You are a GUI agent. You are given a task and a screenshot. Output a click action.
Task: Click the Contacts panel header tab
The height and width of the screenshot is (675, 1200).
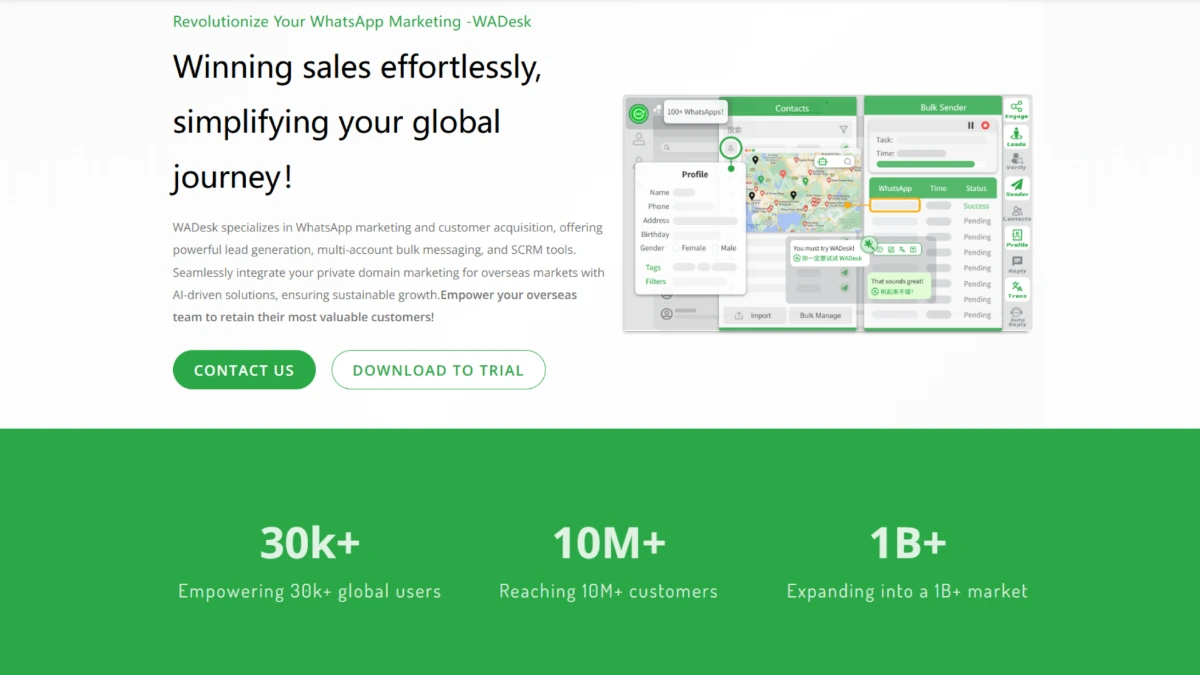coord(788,107)
